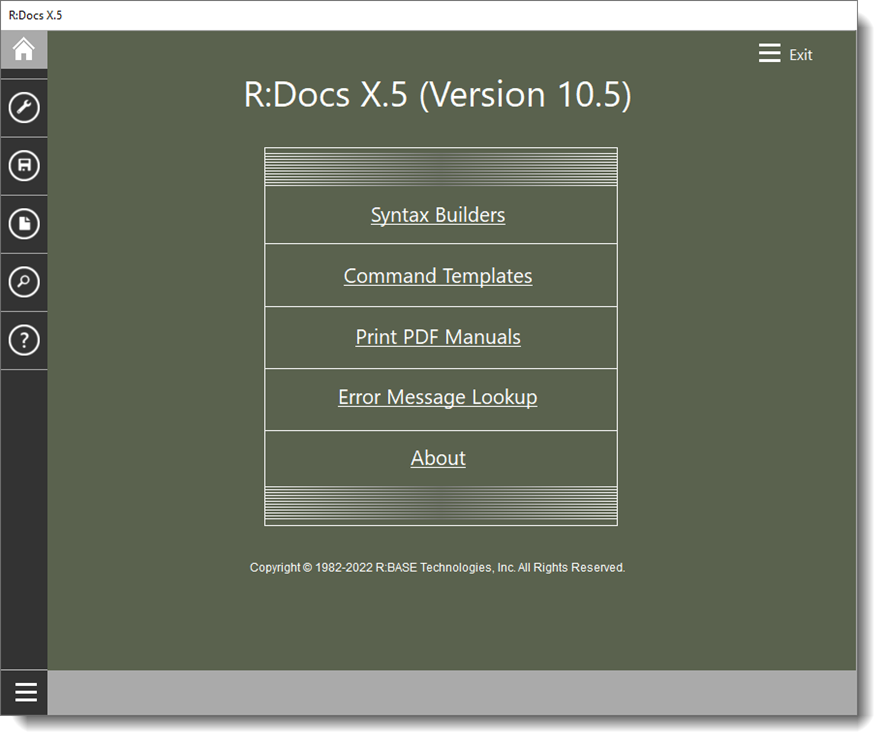Expand the bottom-left hamburger menu

tap(25, 692)
